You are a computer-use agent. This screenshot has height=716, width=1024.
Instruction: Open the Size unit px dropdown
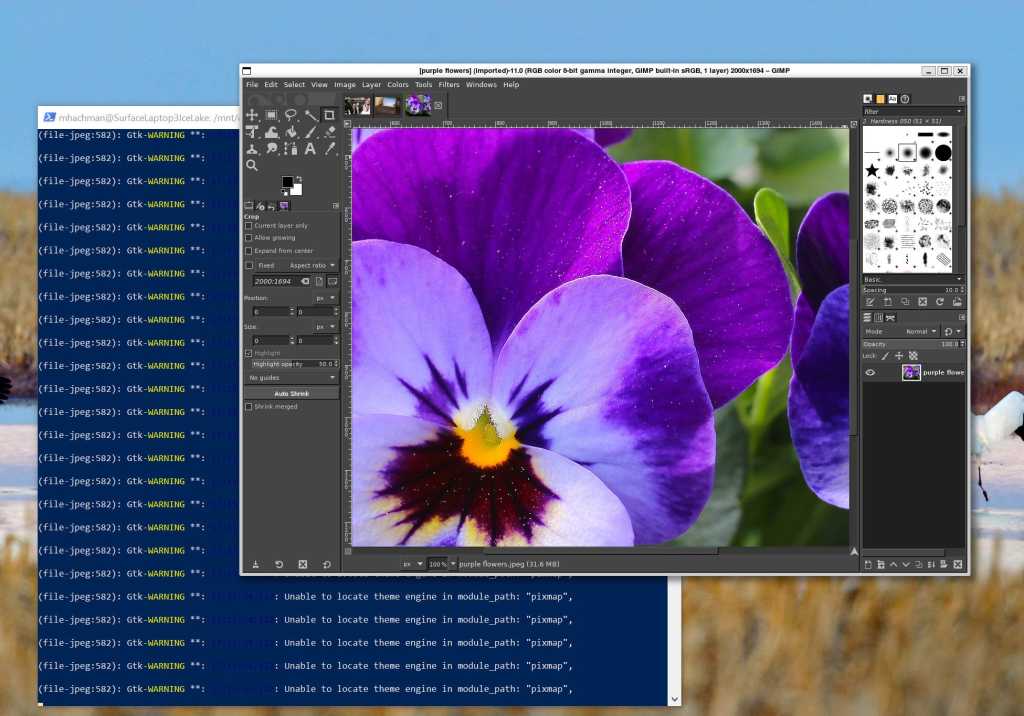[x=325, y=327]
